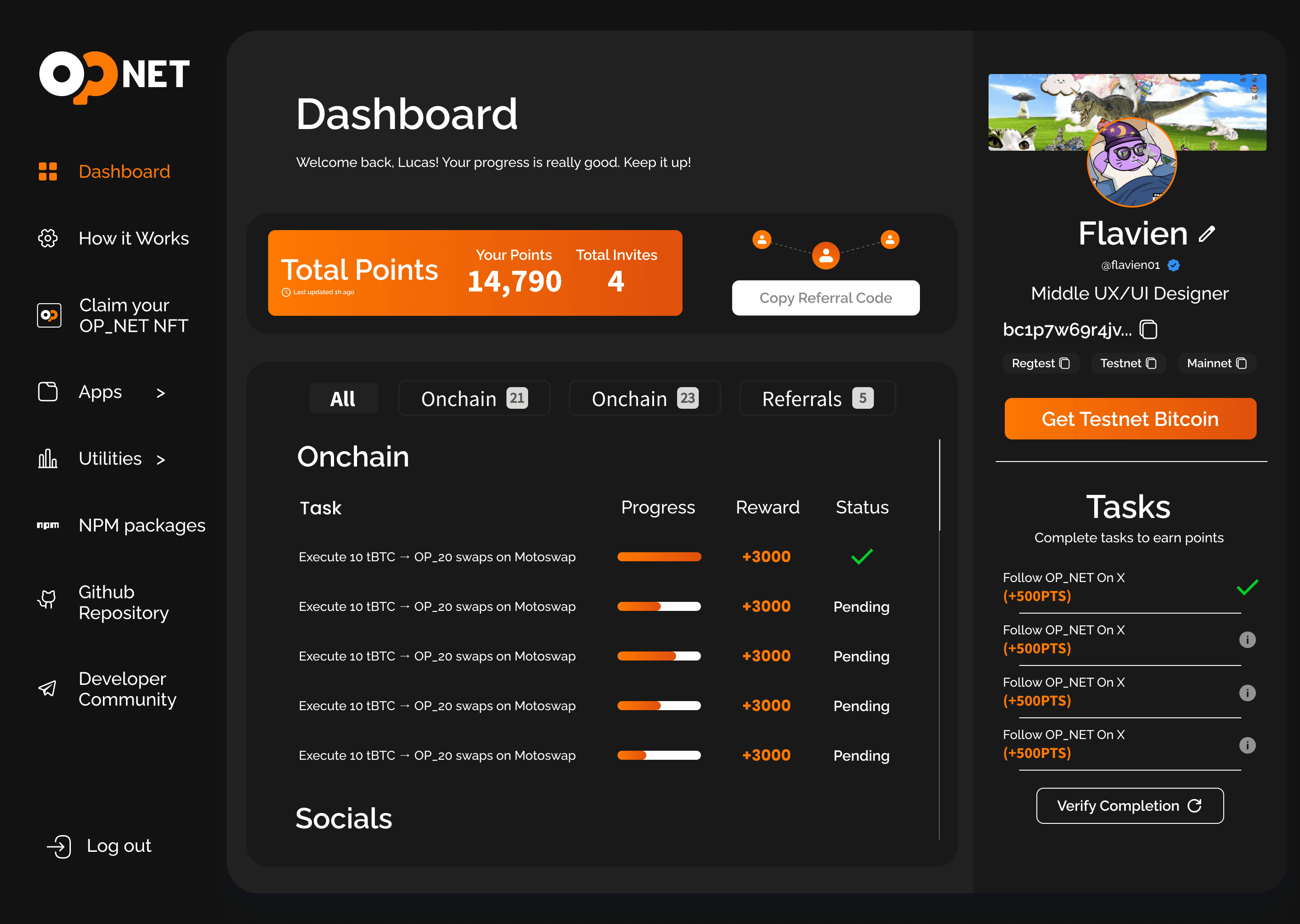Click the OP_NET NFT claim icon
Viewport: 1300px width, 924px height.
tap(49, 315)
